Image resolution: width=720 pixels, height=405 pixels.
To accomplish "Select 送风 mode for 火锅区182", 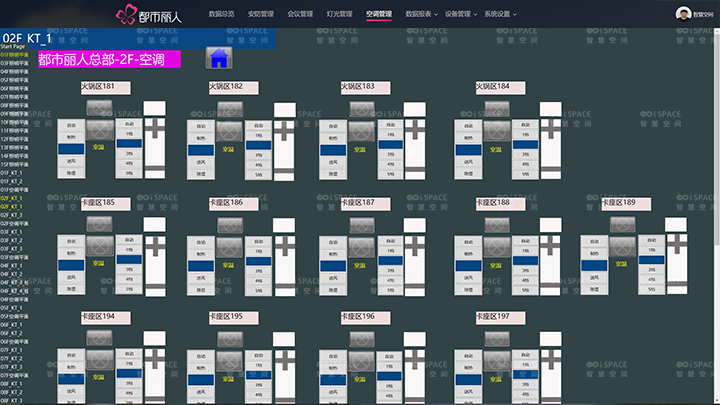I will point(201,160).
